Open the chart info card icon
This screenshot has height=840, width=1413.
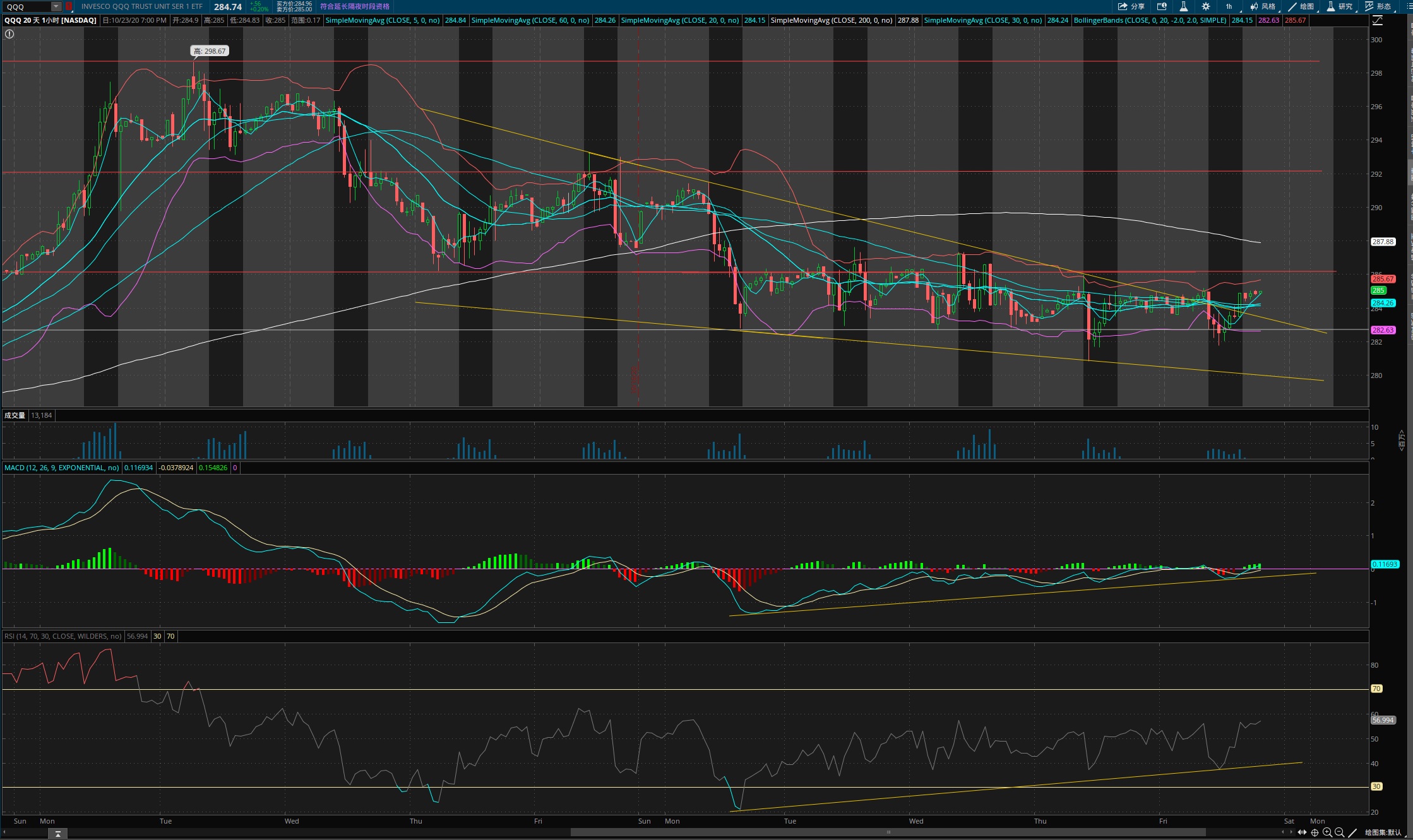pyautogui.click(x=1162, y=6)
